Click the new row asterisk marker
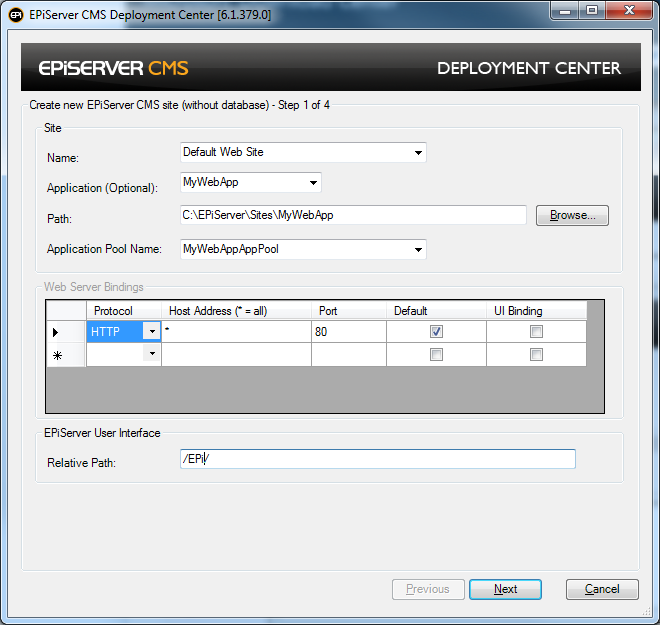Screen dimensions: 660x625 [54, 355]
